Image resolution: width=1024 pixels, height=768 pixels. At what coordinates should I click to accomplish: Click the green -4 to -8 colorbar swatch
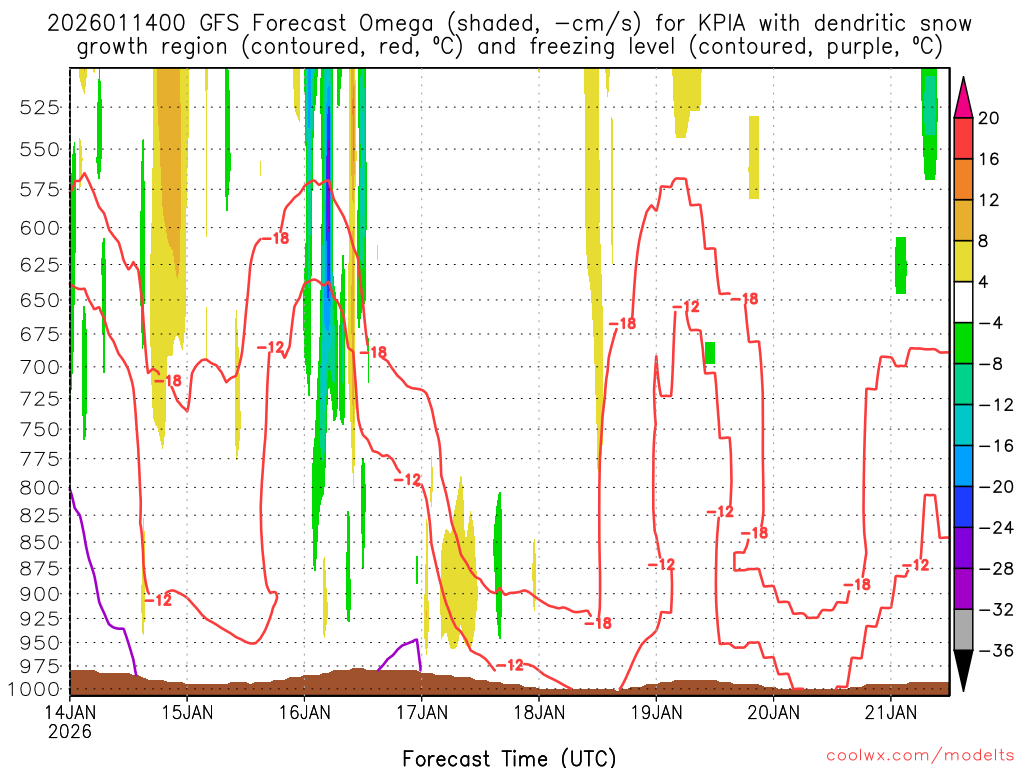point(963,343)
